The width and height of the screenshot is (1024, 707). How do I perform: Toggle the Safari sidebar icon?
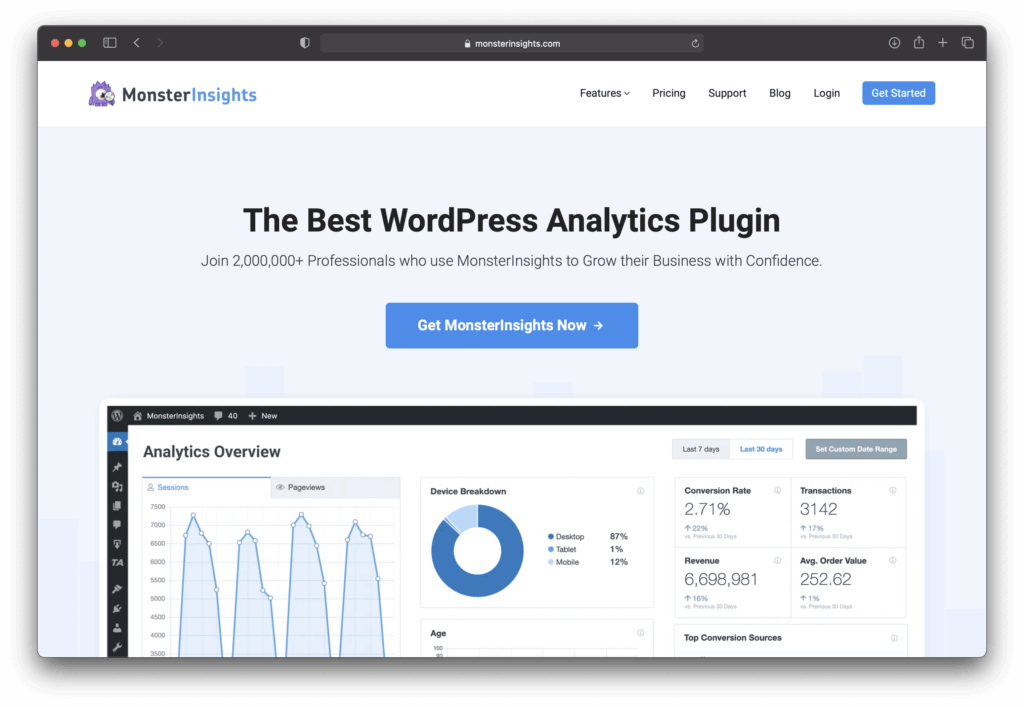(x=110, y=43)
